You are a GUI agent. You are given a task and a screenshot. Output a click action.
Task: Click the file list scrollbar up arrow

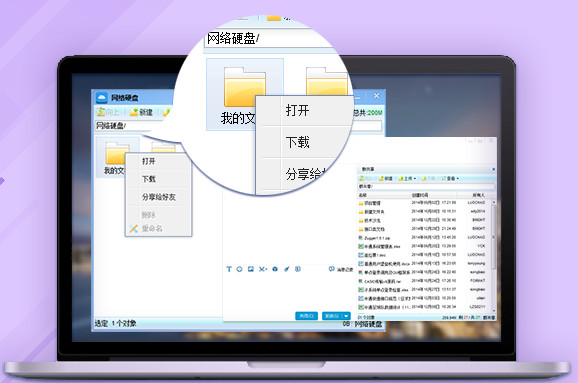click(x=493, y=202)
